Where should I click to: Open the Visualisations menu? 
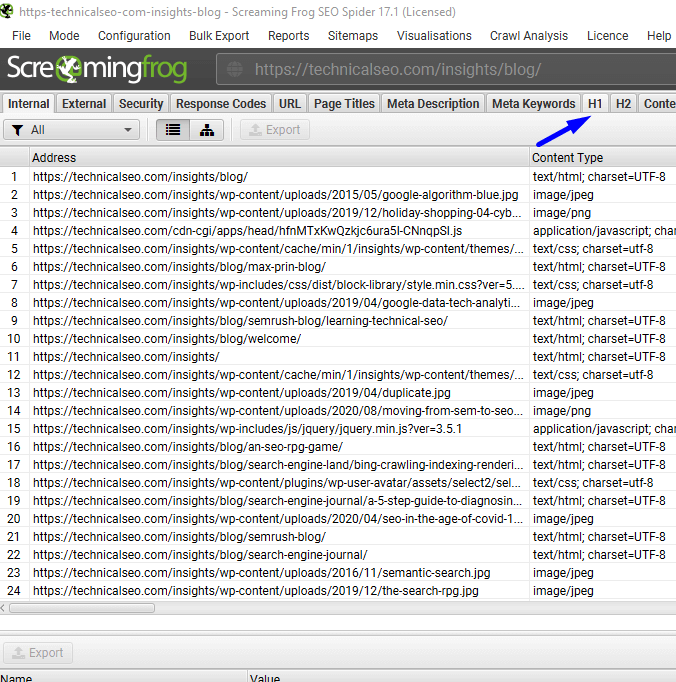(x=434, y=35)
